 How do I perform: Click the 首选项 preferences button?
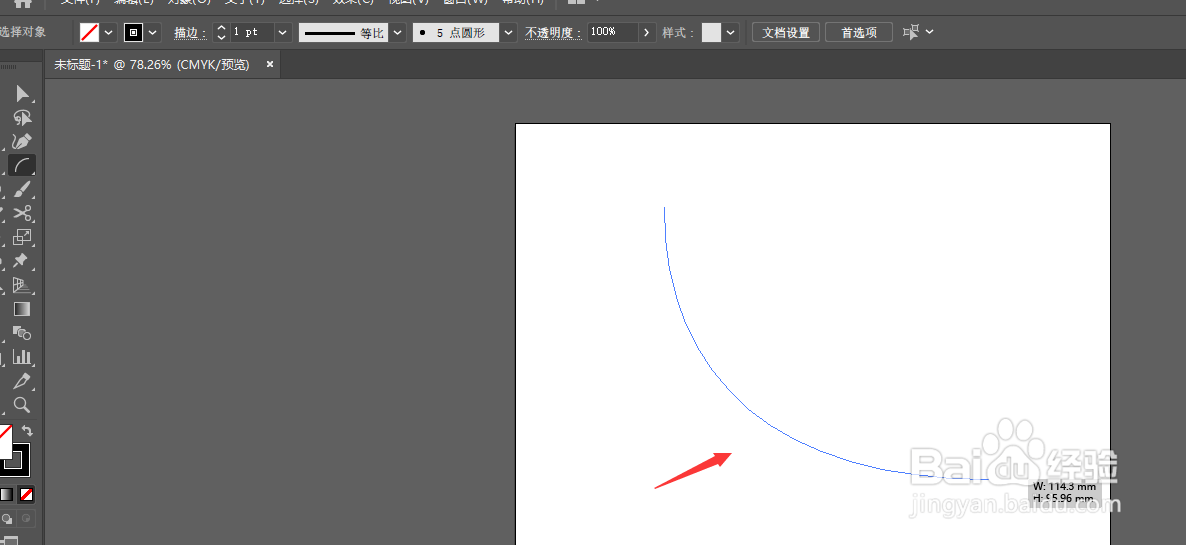click(x=858, y=33)
